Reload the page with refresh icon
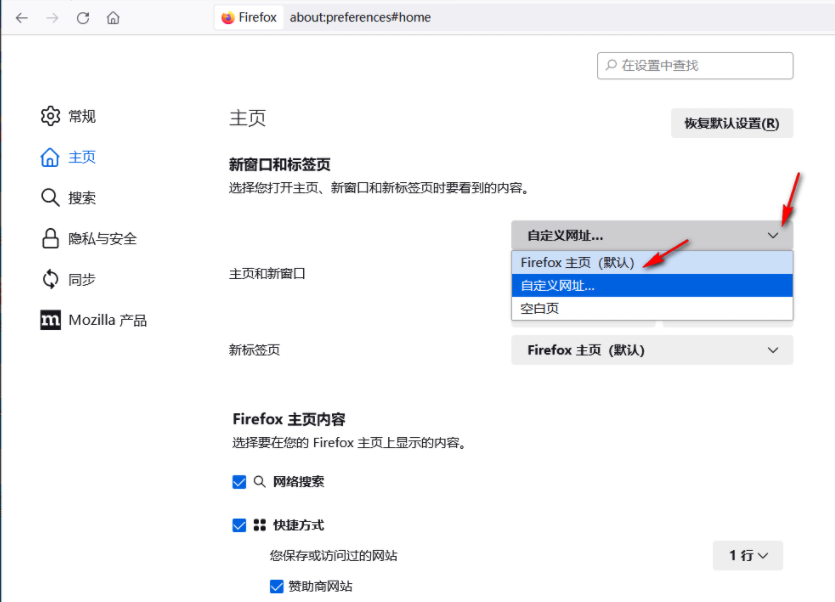Image resolution: width=835 pixels, height=602 pixels. (83, 18)
